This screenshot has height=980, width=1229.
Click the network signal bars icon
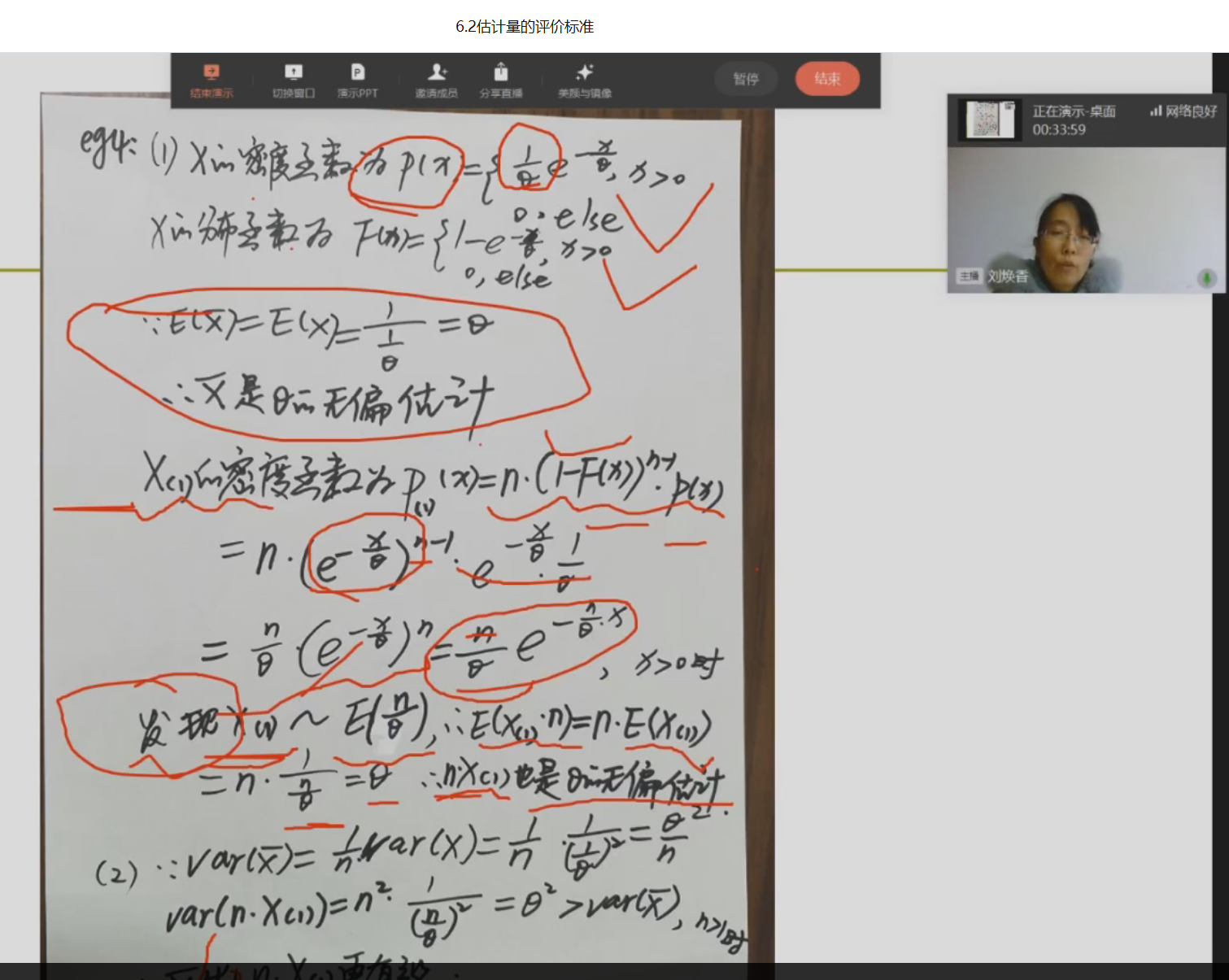click(x=1155, y=111)
